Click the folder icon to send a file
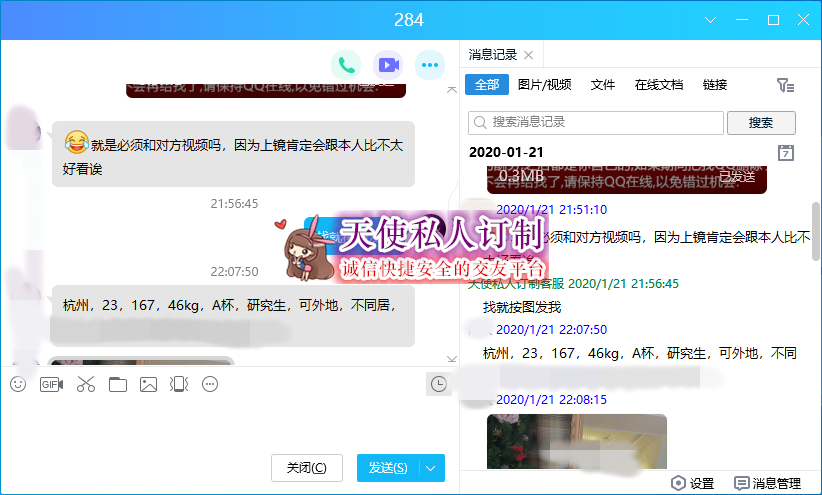This screenshot has height=495, width=822. 118,384
